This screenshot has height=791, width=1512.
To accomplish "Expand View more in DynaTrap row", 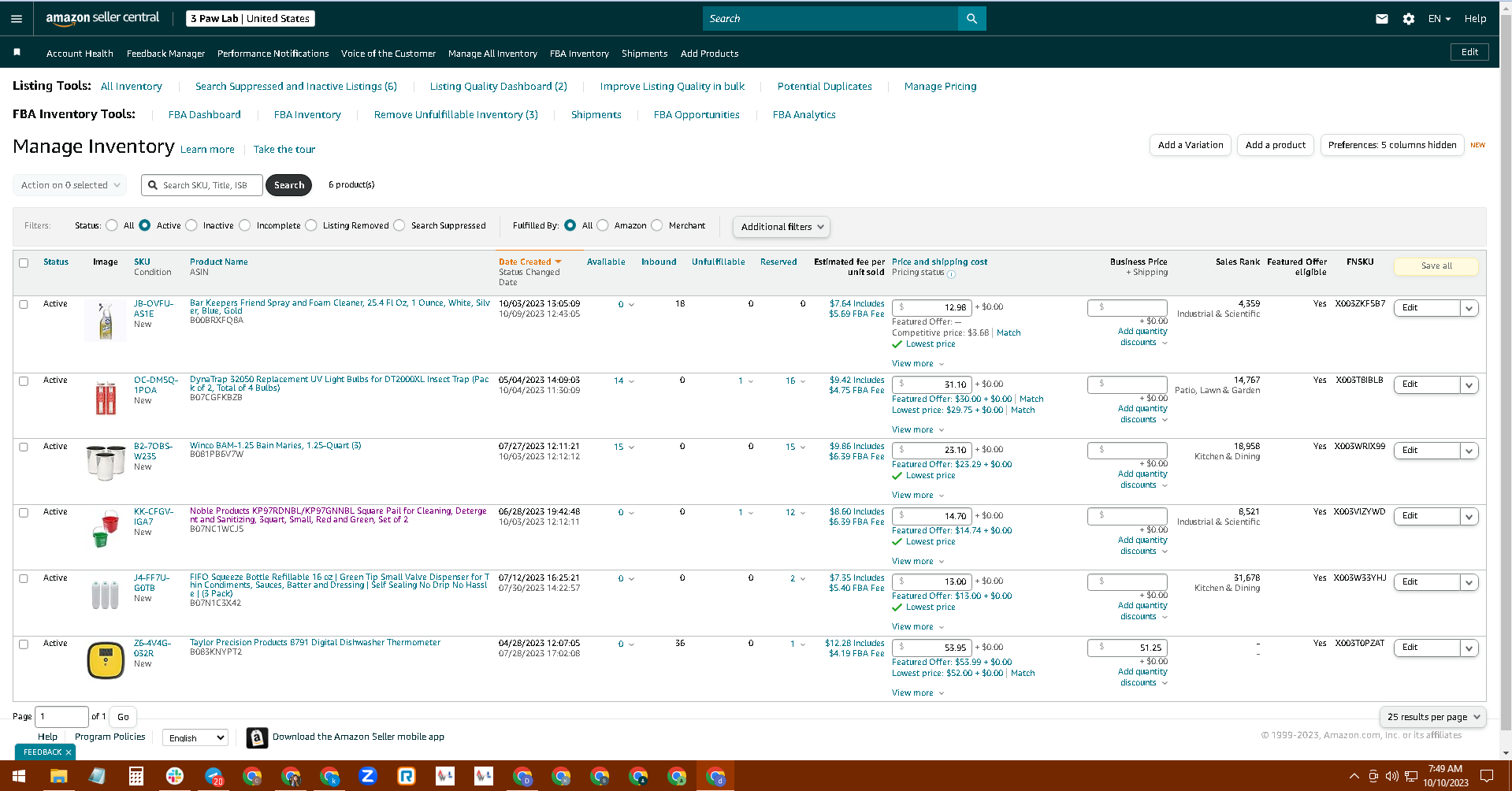I will coord(918,430).
